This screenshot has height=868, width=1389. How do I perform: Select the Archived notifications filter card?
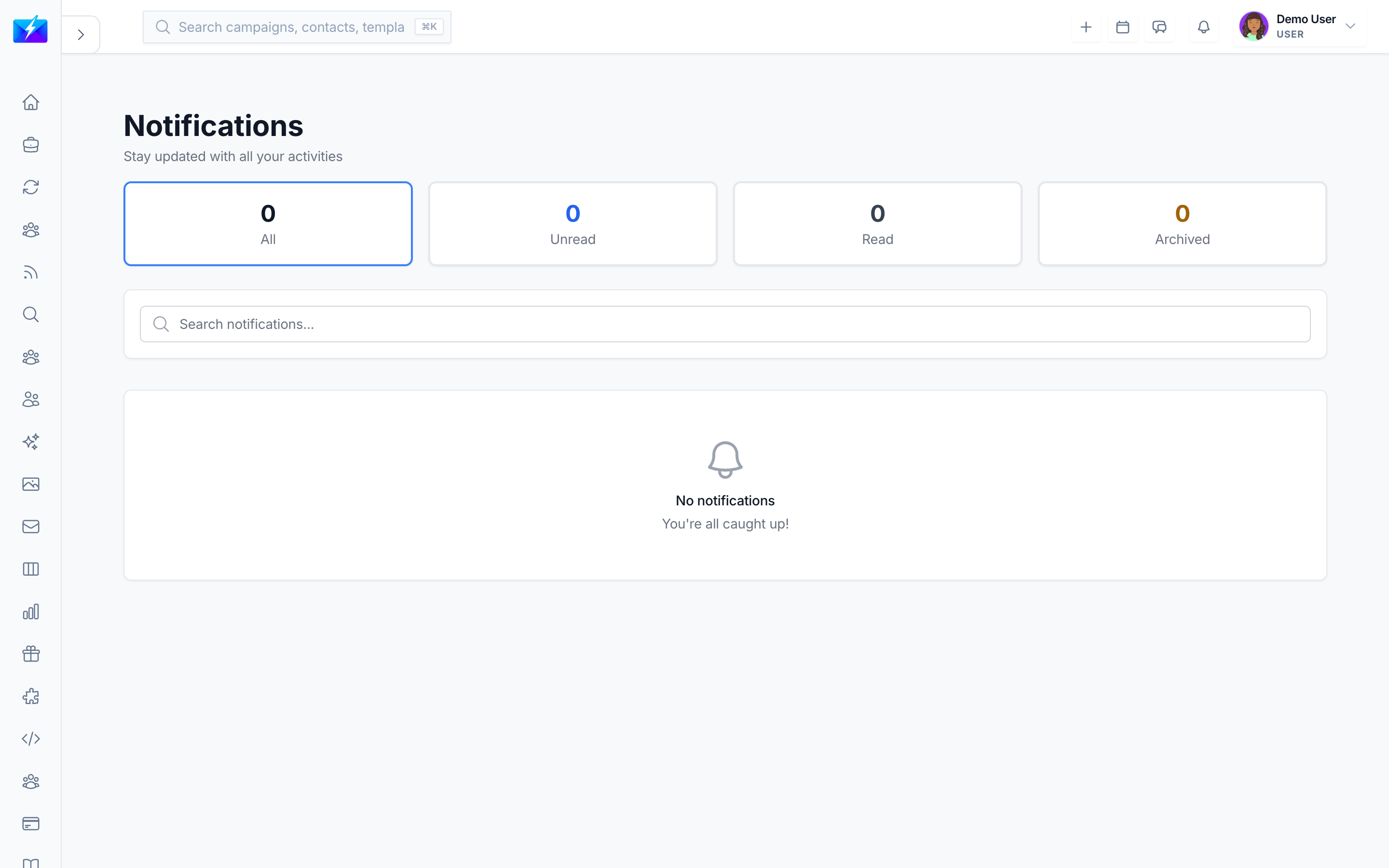(x=1183, y=224)
